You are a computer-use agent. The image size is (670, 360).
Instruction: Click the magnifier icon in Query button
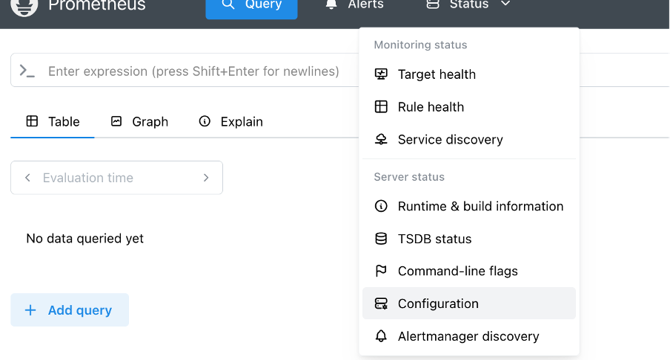tap(228, 4)
